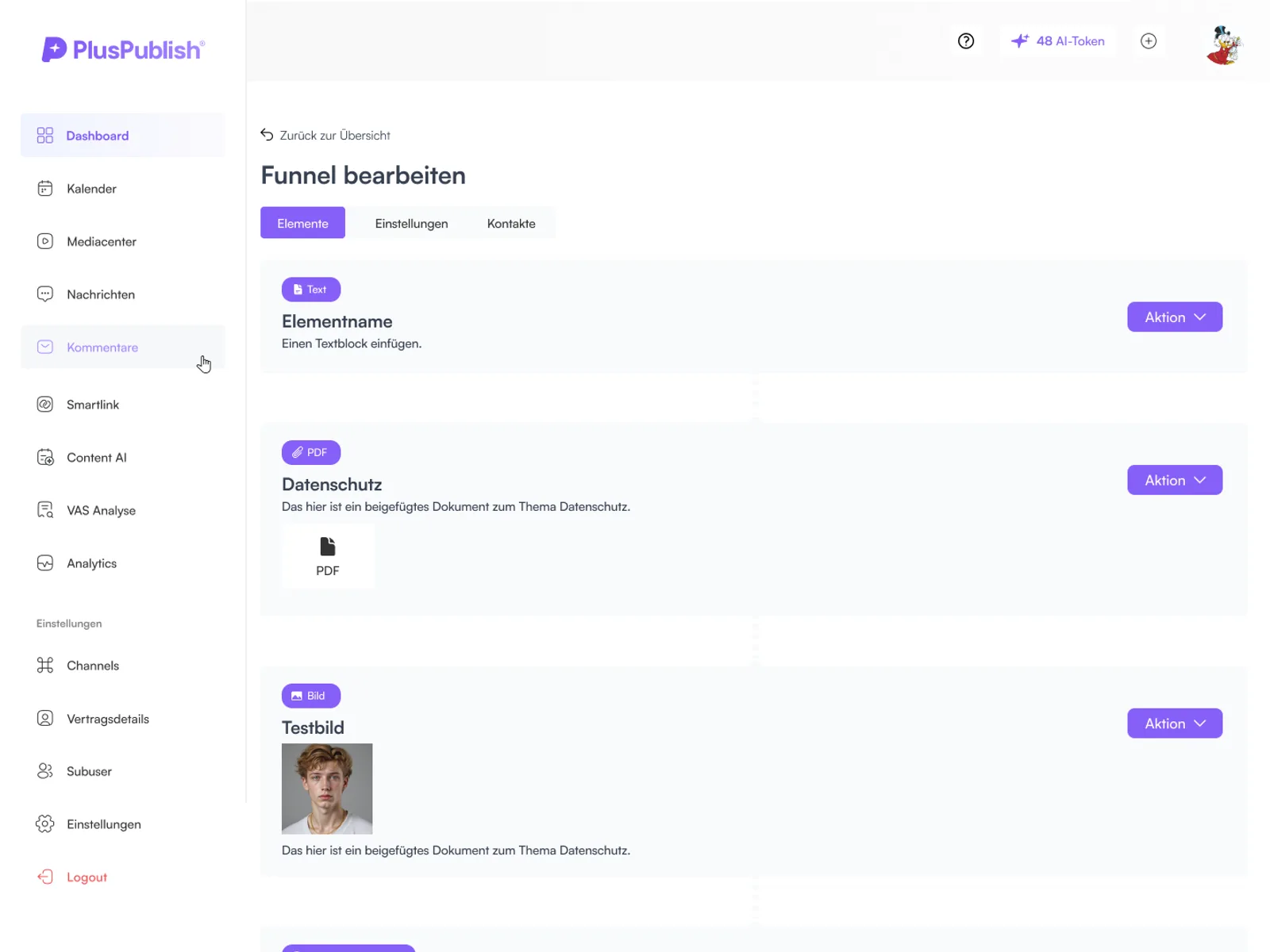Screen dimensions: 1270x952
Task: Click the Testbild heading
Action: pyautogui.click(x=313, y=727)
